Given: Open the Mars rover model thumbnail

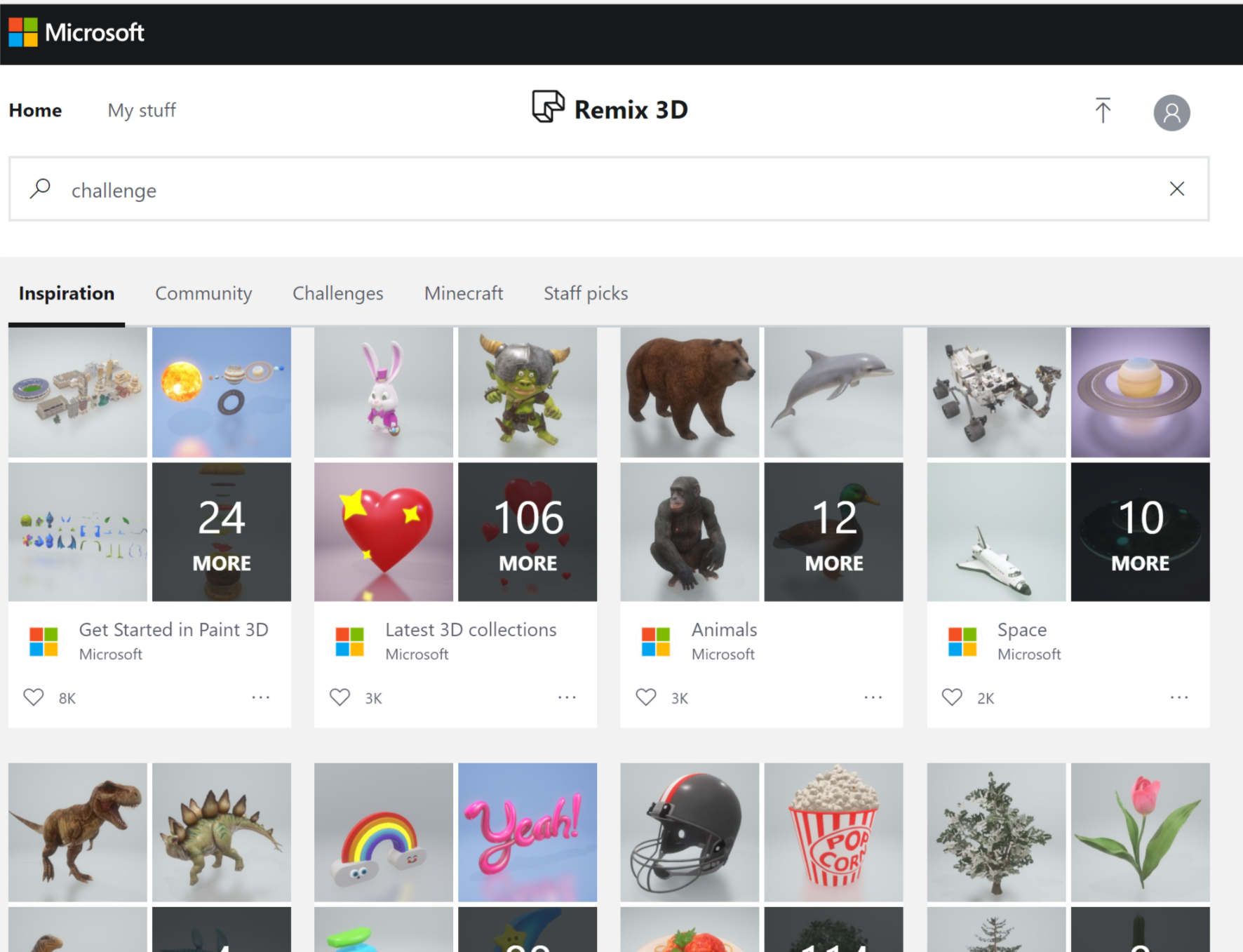Looking at the screenshot, I should tap(996, 392).
